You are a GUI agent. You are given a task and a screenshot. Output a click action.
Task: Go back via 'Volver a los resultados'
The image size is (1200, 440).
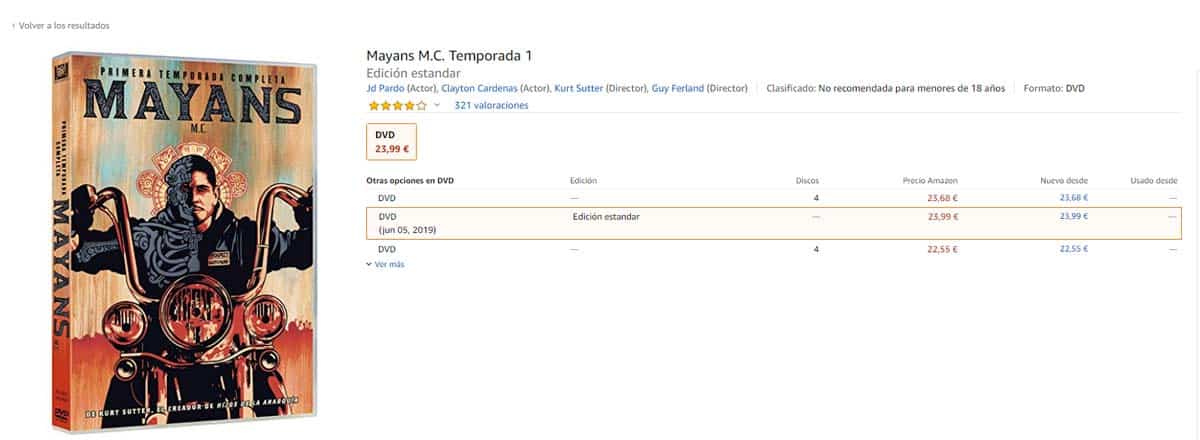pos(61,25)
